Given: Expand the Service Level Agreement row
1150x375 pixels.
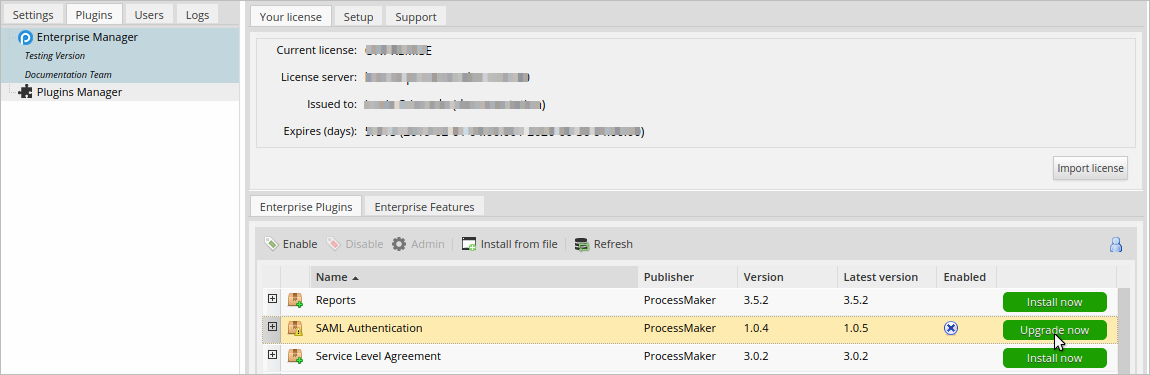Looking at the screenshot, I should 272,354.
